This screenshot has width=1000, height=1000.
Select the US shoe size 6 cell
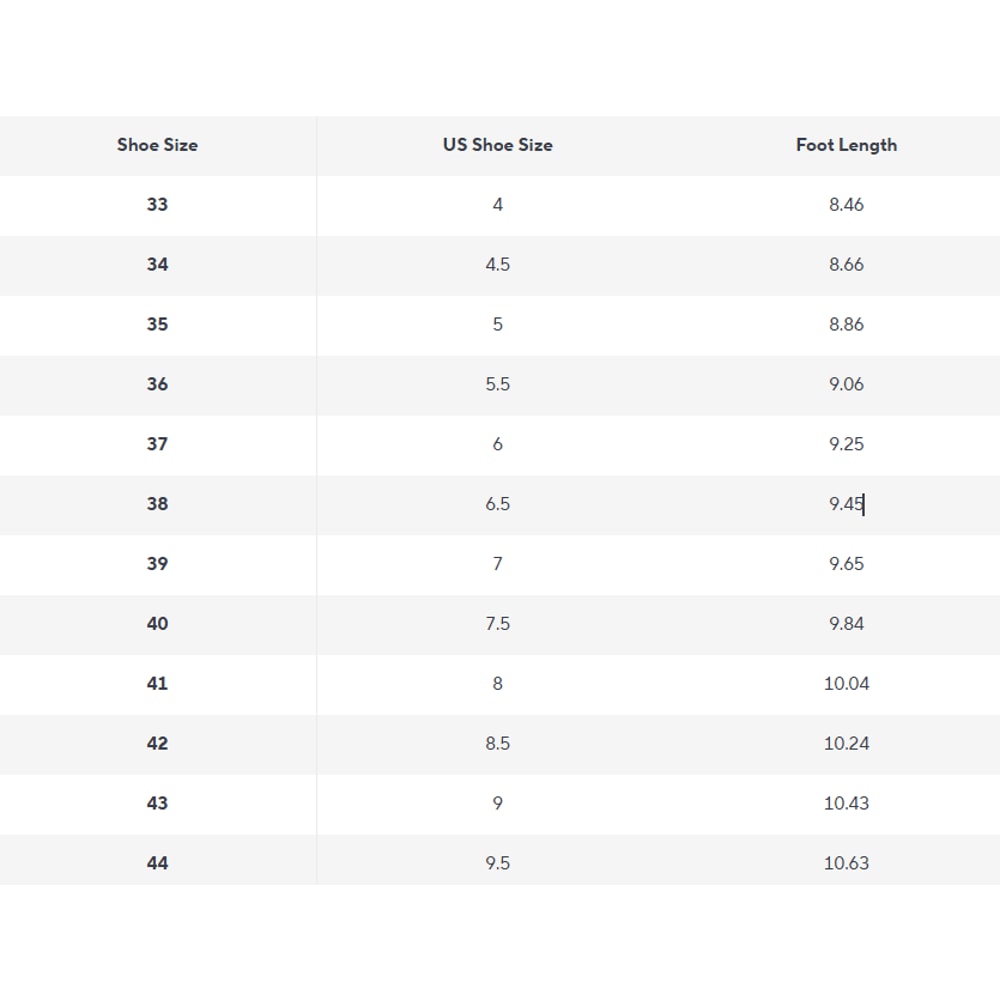(x=497, y=444)
